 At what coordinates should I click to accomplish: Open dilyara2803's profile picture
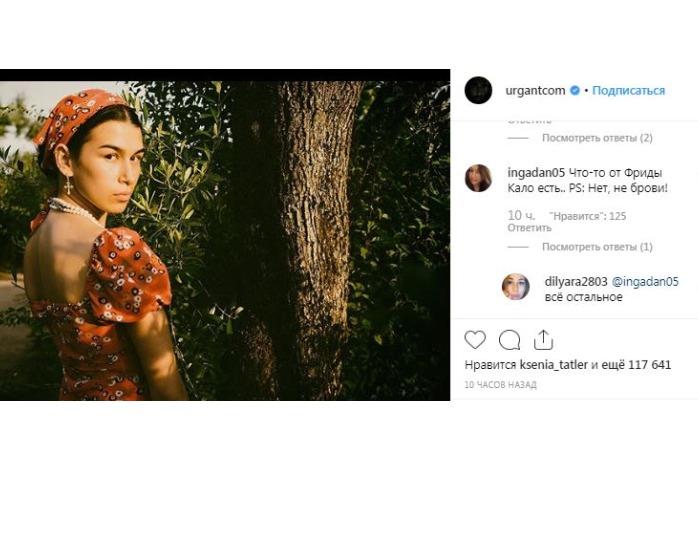point(515,287)
